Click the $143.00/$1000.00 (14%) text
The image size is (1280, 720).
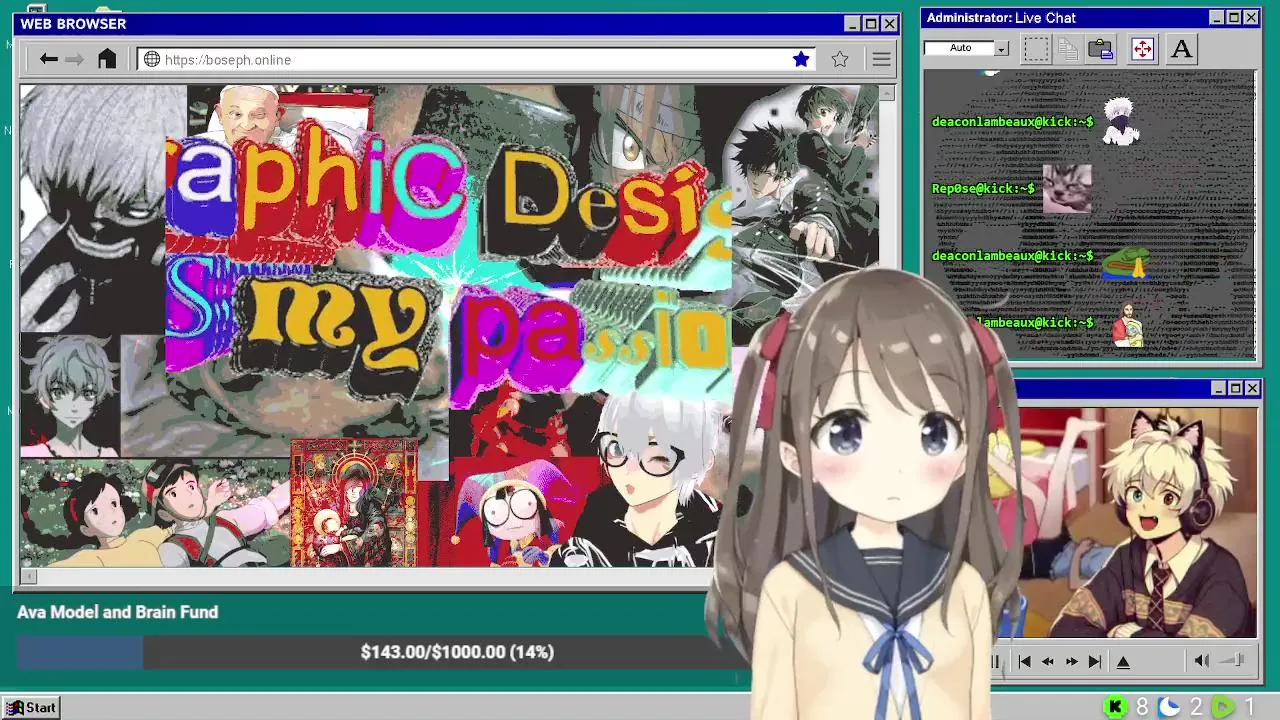click(457, 652)
